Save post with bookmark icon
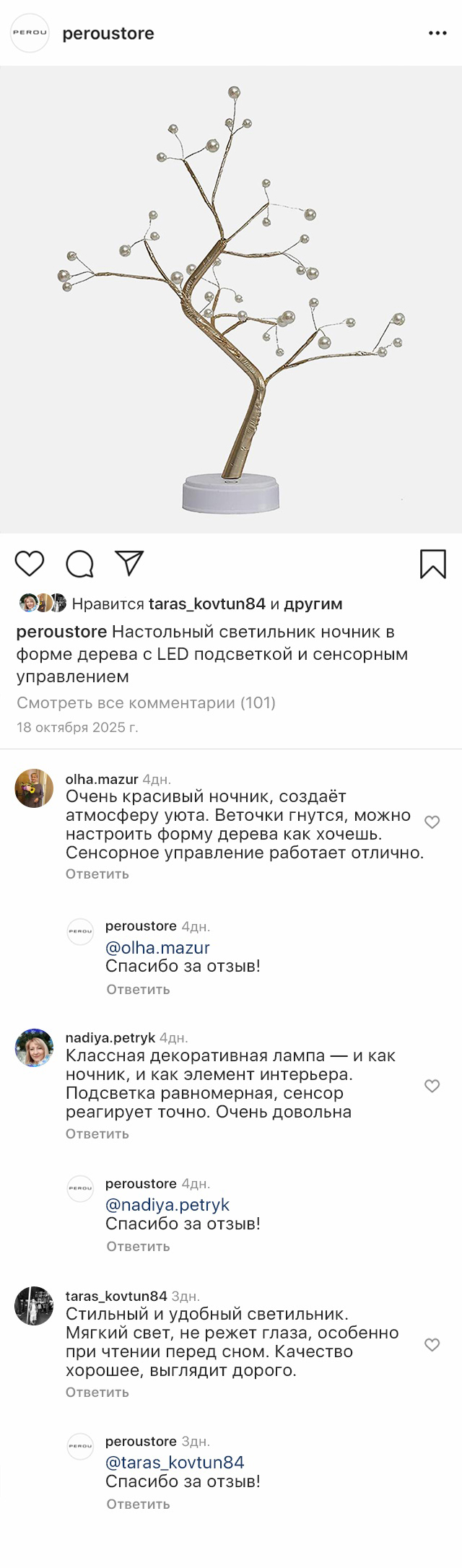Viewport: 462px width, 1568px height. (x=432, y=564)
